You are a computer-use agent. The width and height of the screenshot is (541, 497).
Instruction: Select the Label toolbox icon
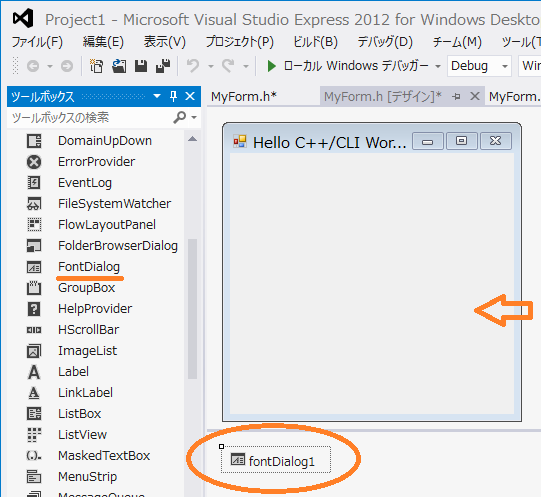click(34, 372)
